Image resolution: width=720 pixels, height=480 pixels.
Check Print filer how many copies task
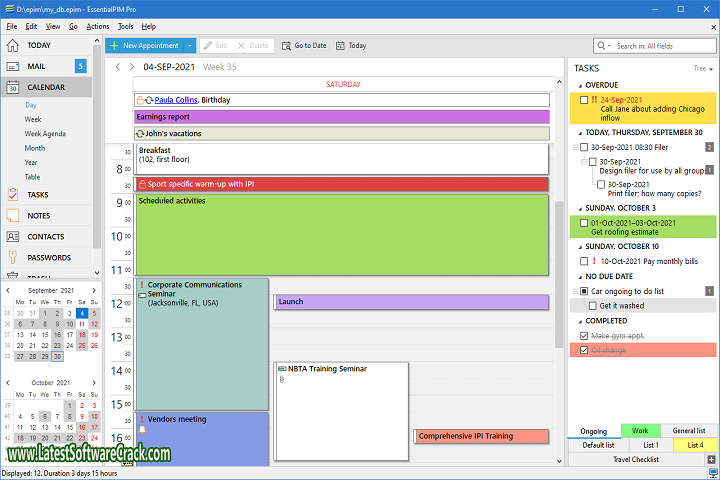(x=601, y=185)
